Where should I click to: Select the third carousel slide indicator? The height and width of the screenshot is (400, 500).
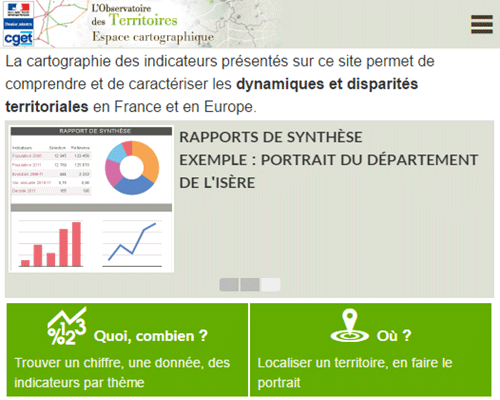click(x=270, y=285)
